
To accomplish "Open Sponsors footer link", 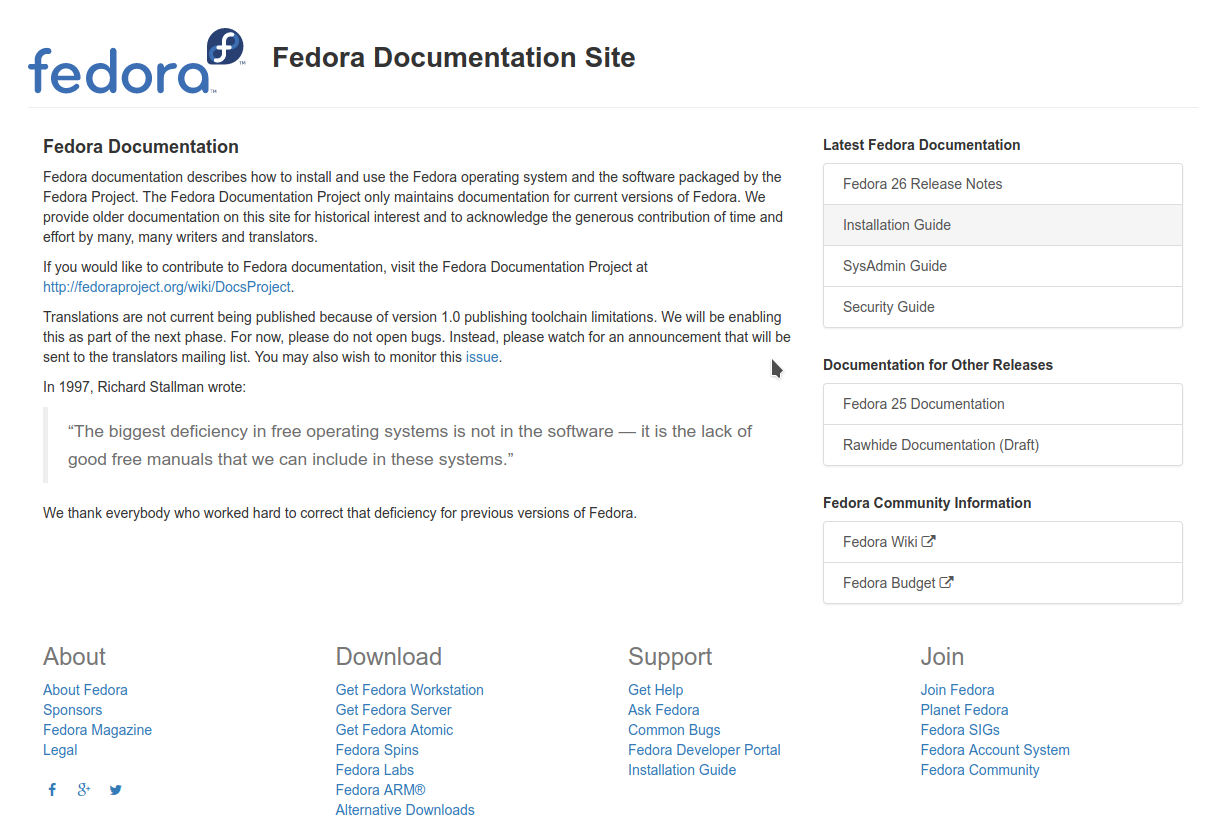I will click(72, 710).
